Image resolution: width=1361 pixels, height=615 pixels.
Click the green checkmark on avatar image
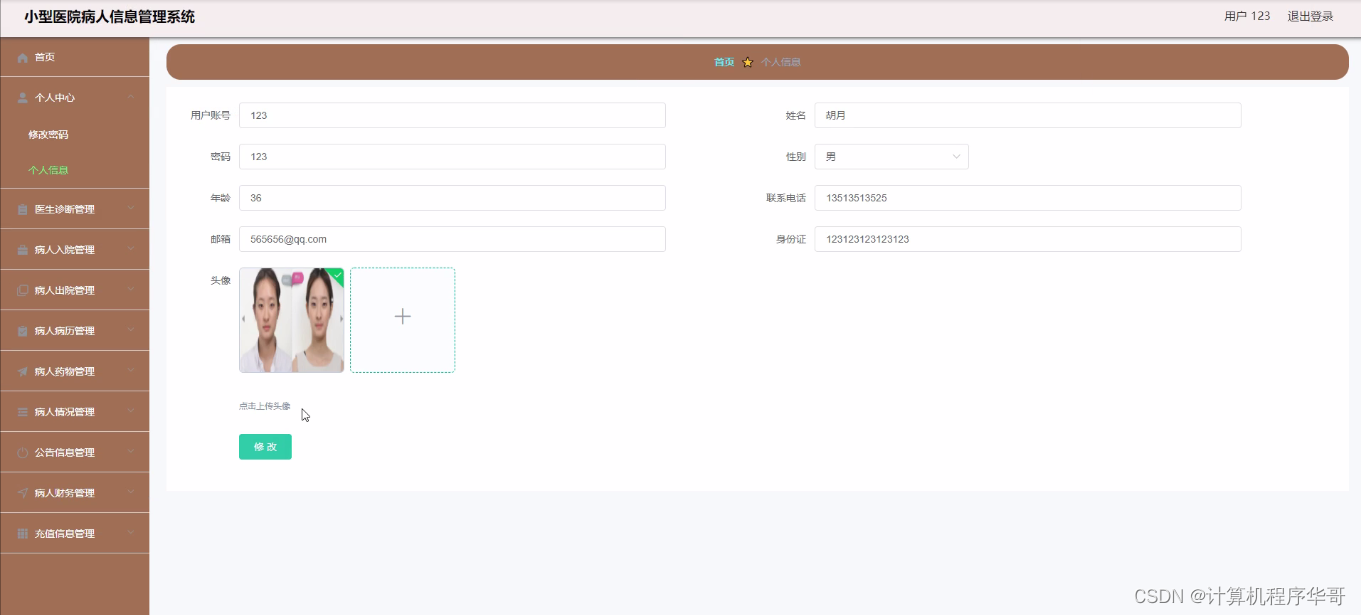click(337, 275)
